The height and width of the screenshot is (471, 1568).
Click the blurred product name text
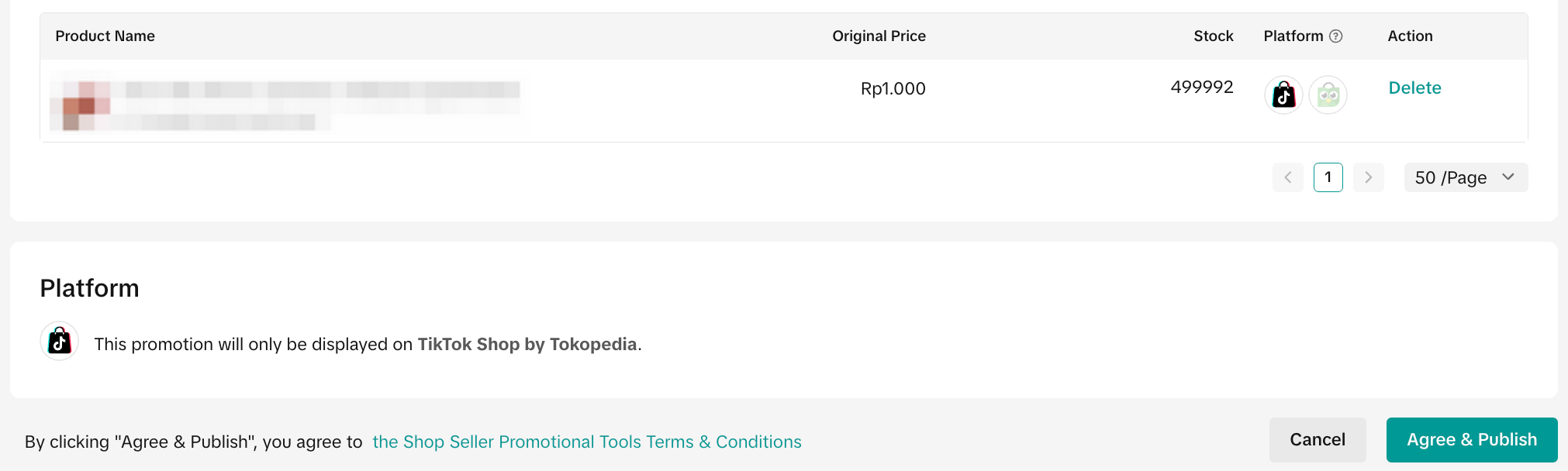322,91
